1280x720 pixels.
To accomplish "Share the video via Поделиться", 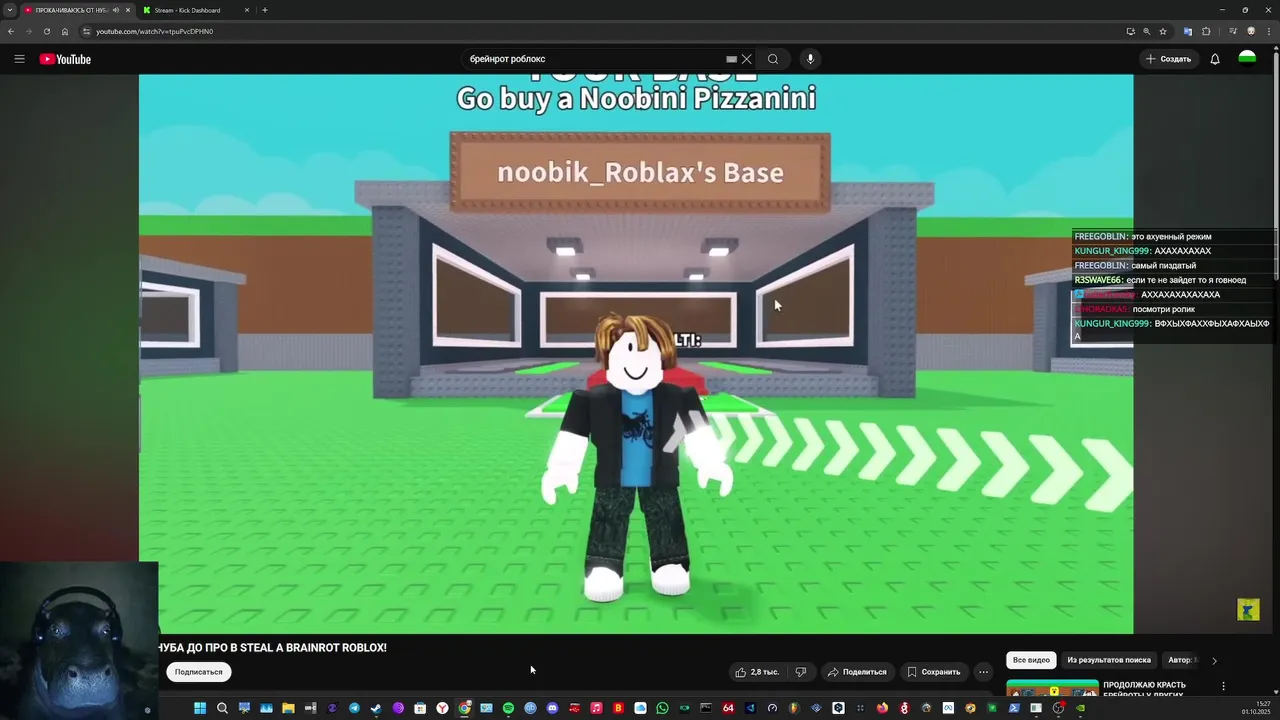I will (857, 672).
